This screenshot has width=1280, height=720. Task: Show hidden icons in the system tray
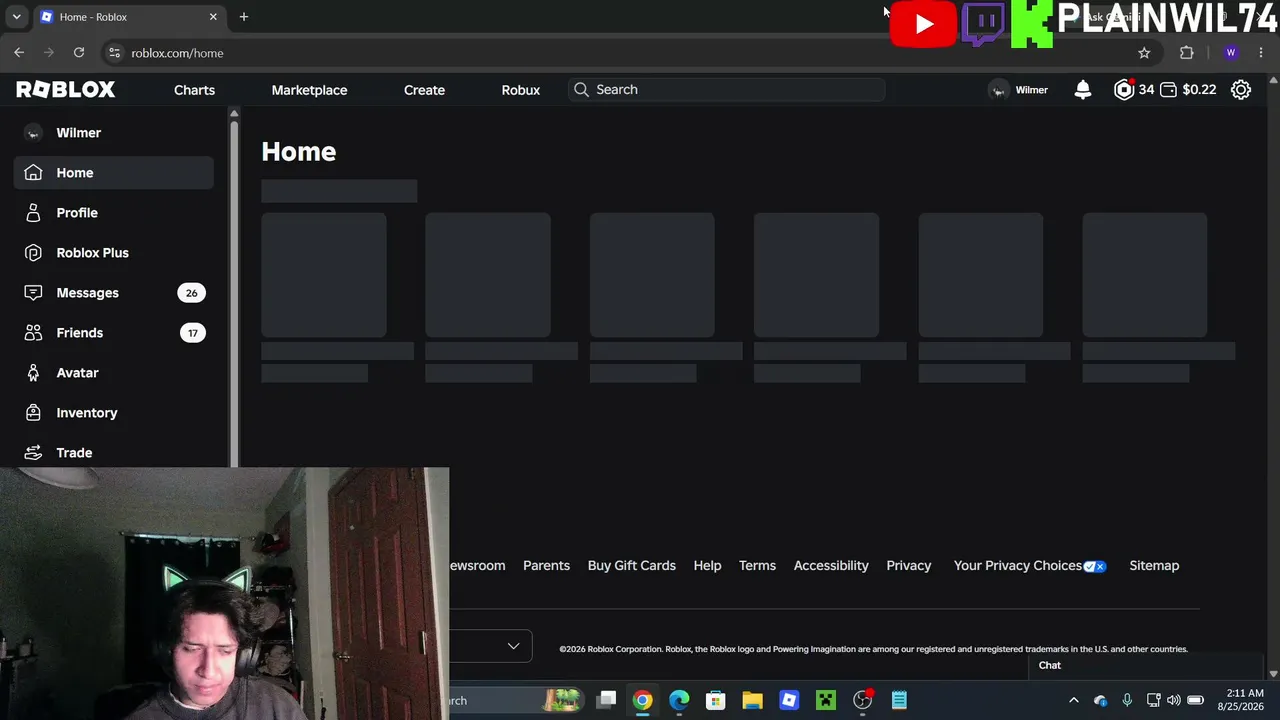point(1074,700)
